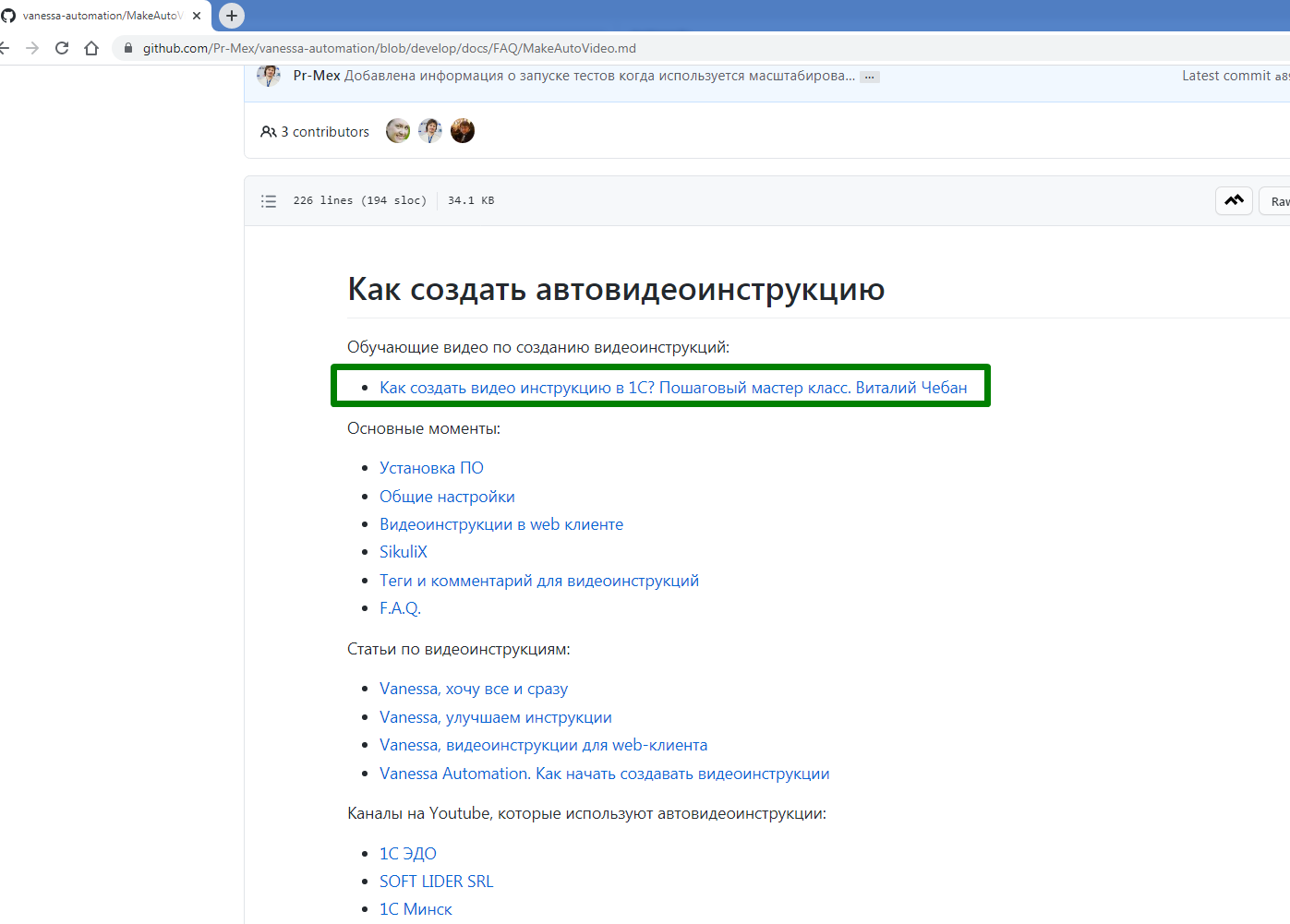Expand commit message ellipsis button
1290x924 pixels.
[x=870, y=77]
